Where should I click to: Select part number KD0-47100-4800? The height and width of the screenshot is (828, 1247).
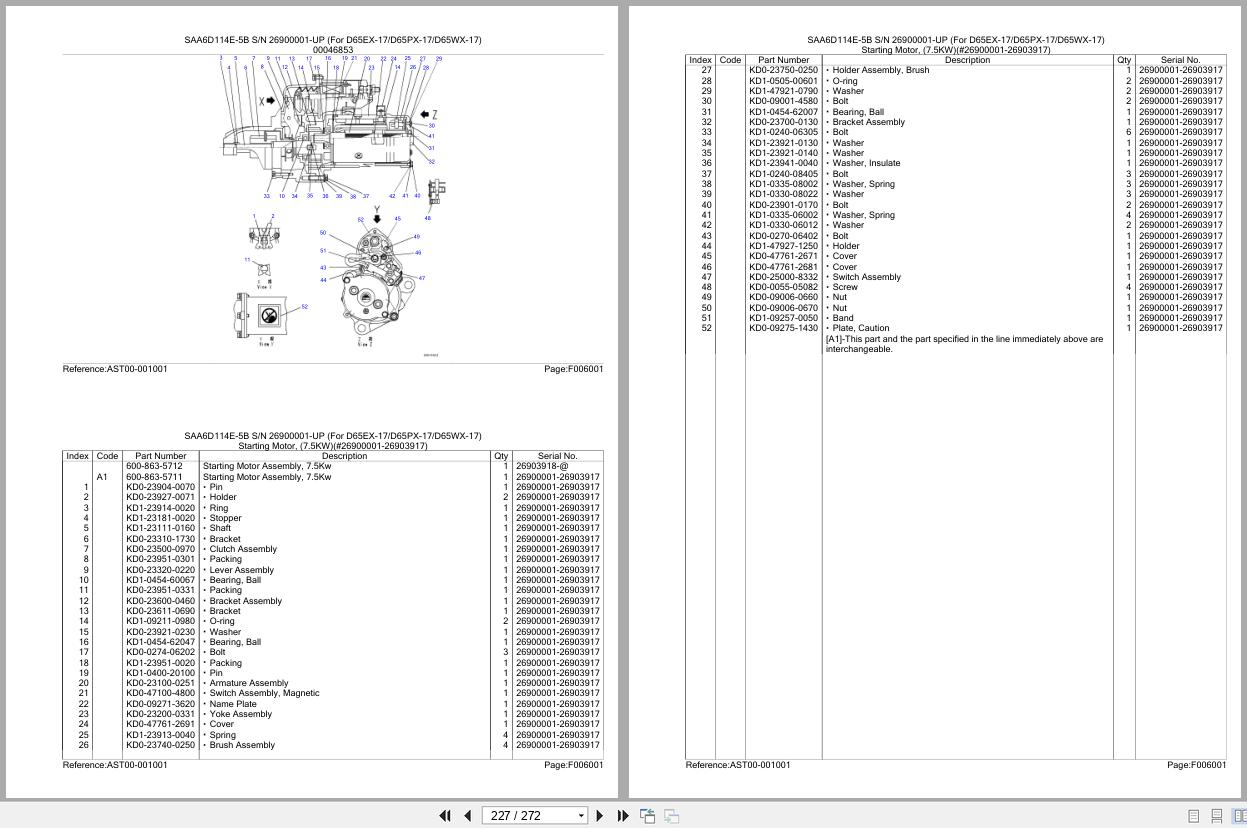161,693
